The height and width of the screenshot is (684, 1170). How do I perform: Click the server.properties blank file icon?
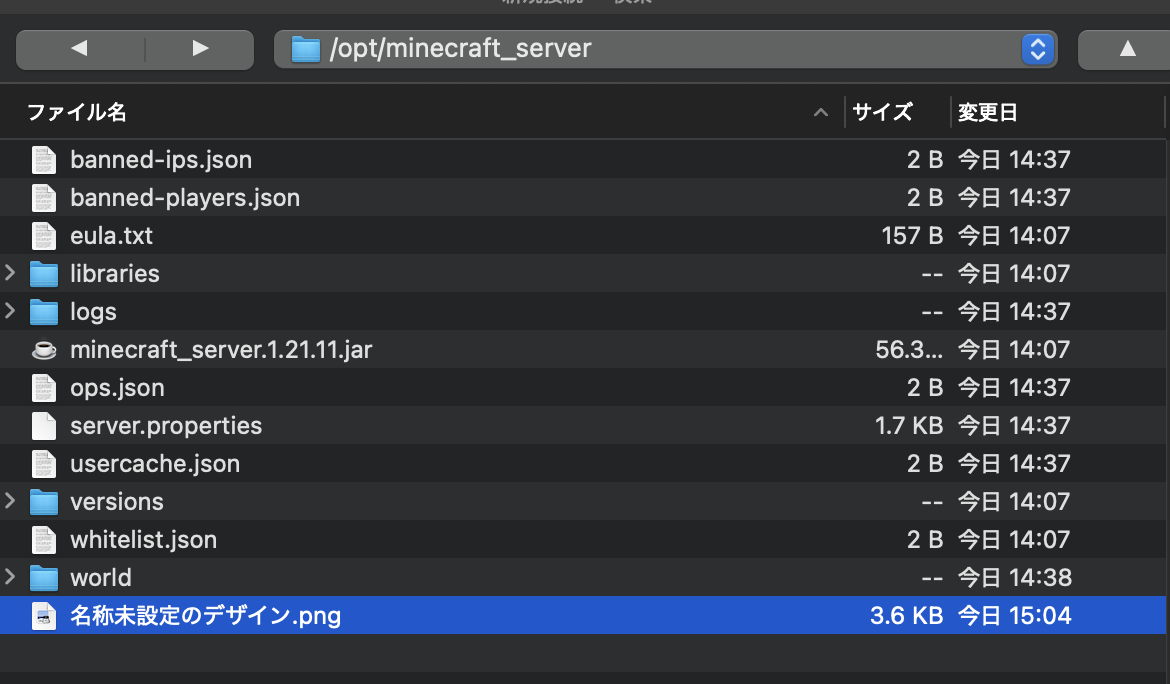(44, 426)
